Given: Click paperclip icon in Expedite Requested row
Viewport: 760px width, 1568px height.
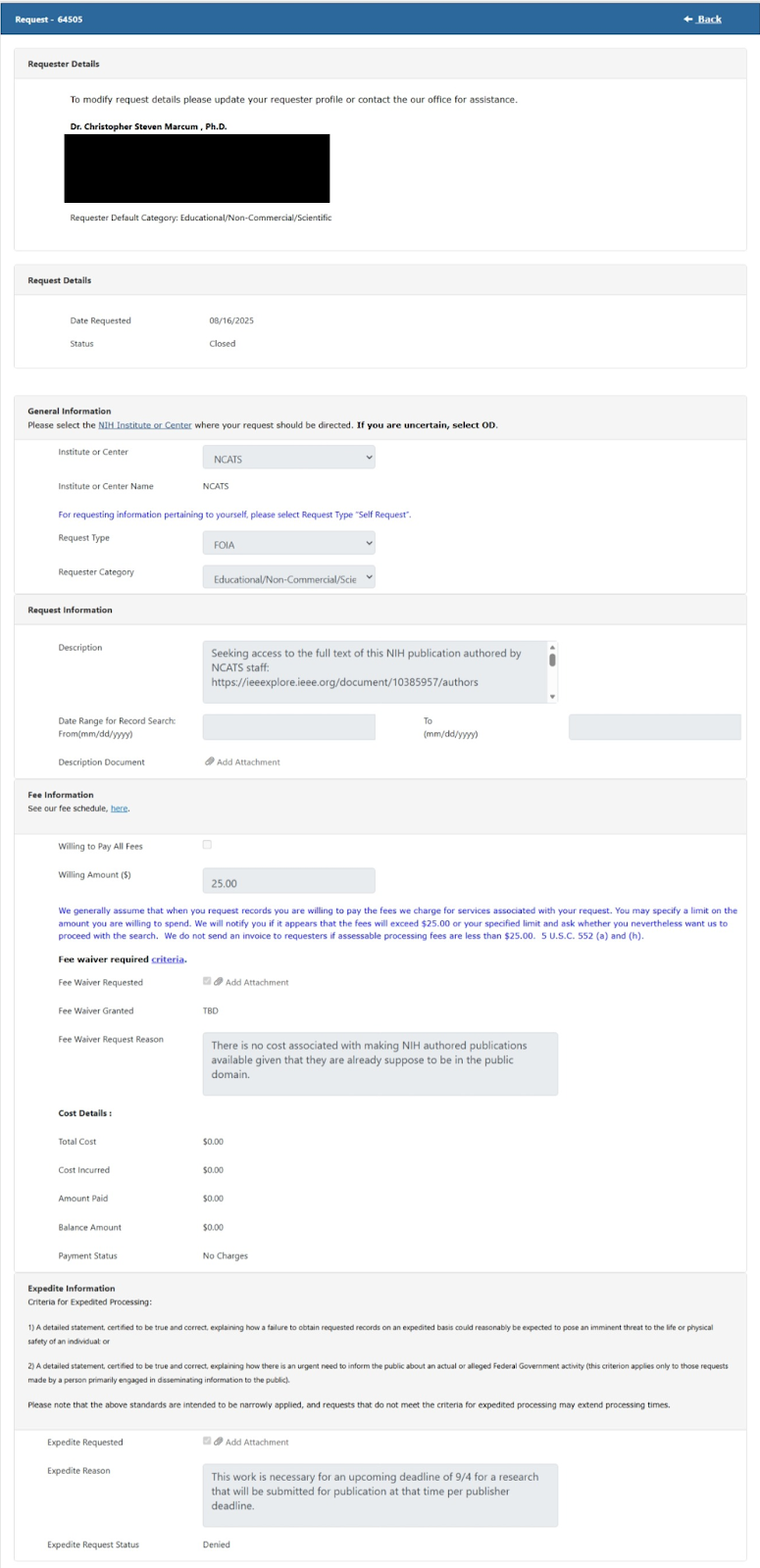Looking at the screenshot, I should coord(219,1442).
